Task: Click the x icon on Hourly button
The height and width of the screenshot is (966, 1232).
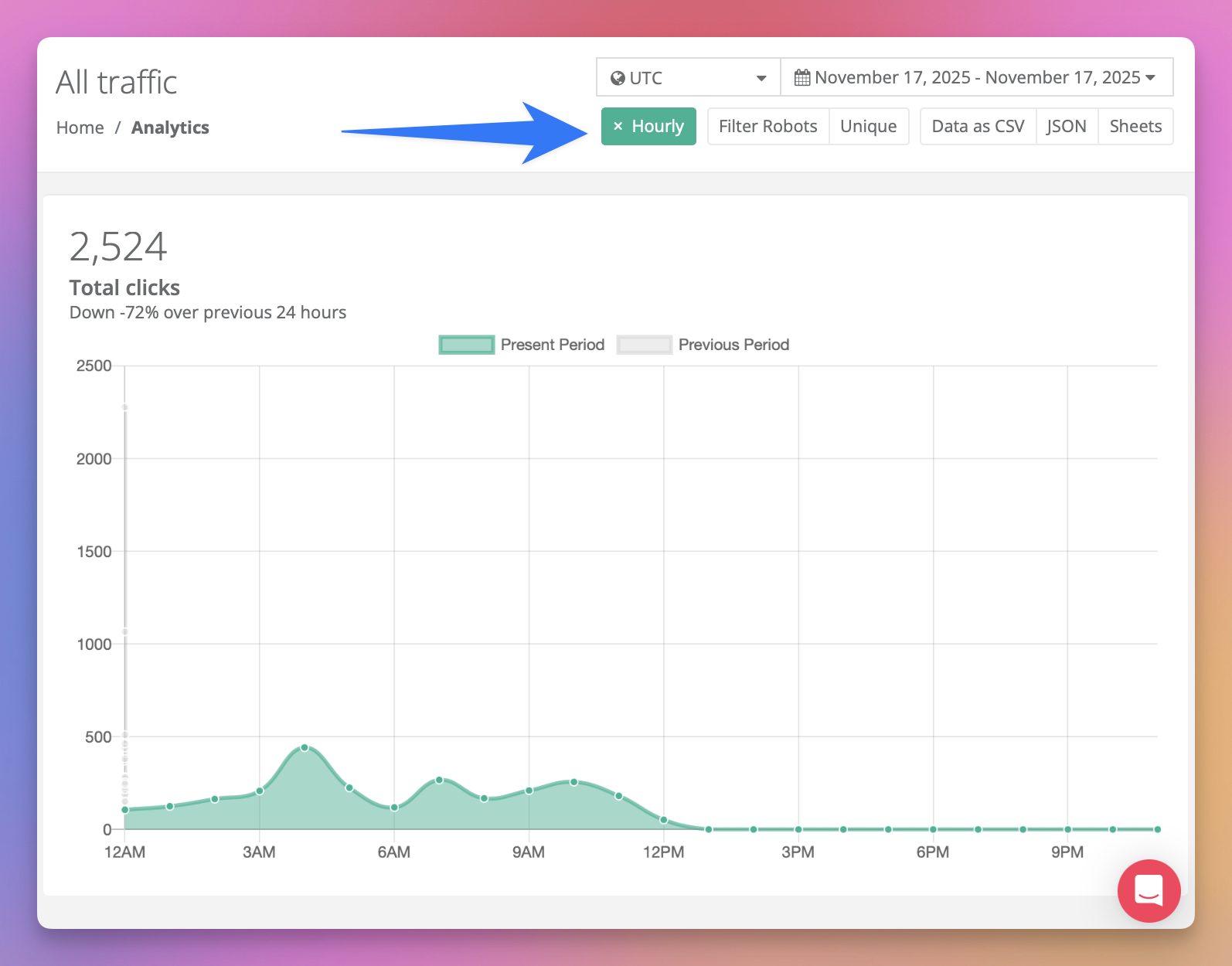Action: (618, 127)
